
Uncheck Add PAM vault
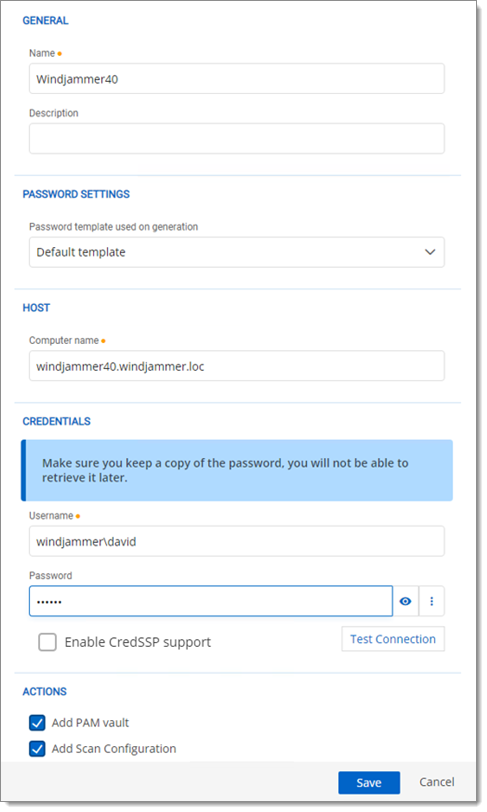click(x=37, y=722)
